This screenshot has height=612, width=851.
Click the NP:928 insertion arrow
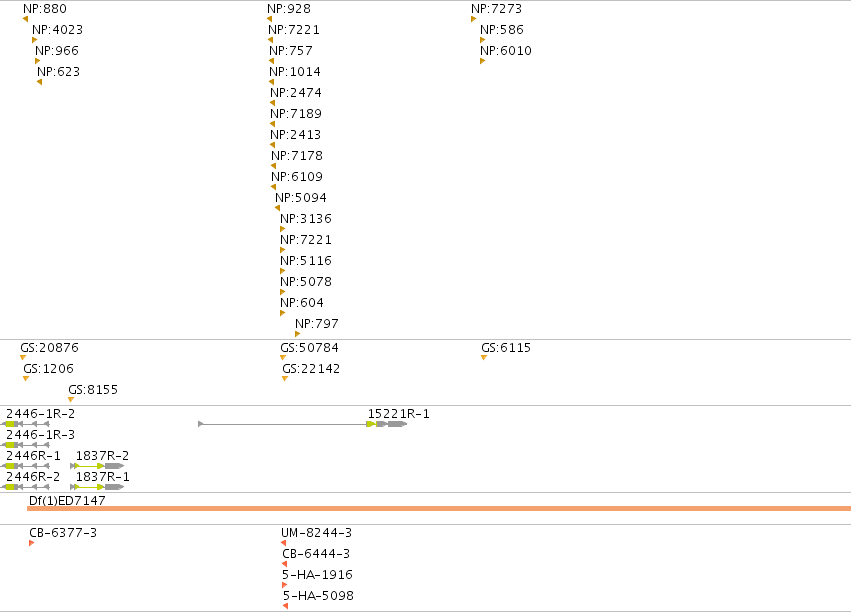point(270,19)
